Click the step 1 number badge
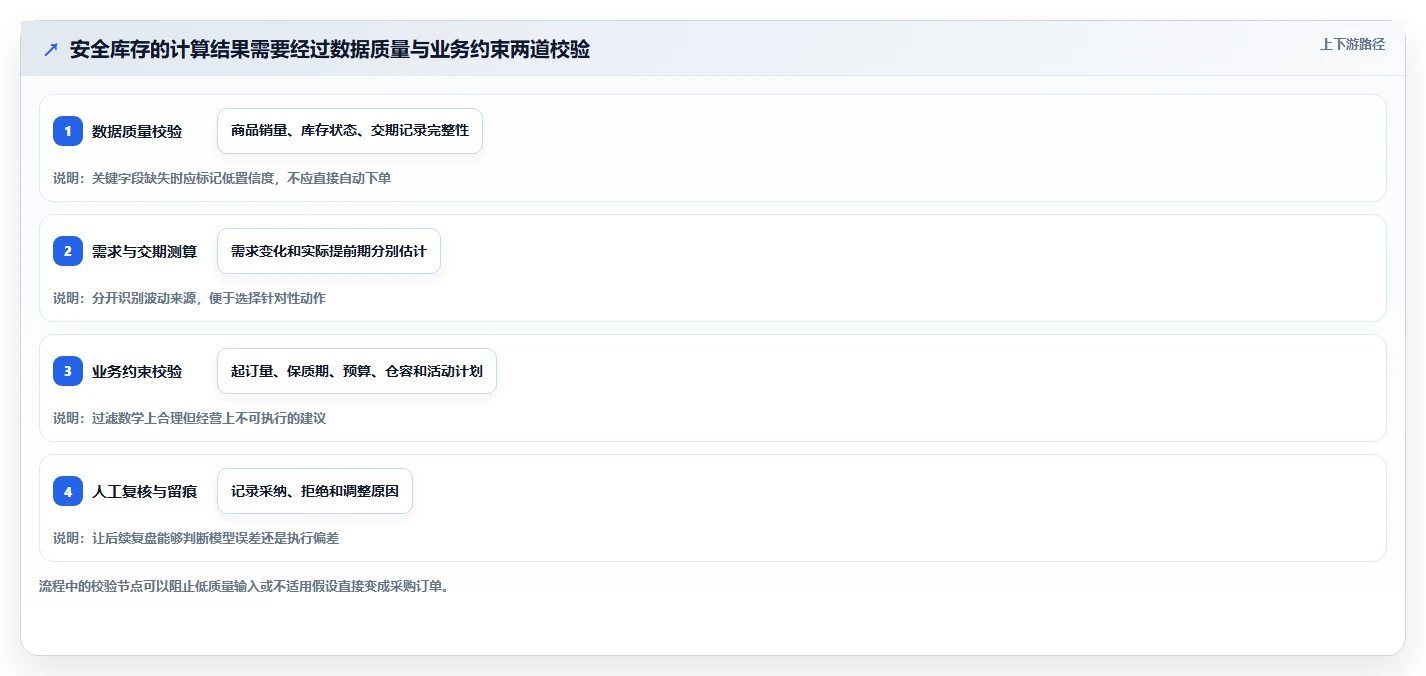This screenshot has width=1426, height=676. [x=68, y=131]
